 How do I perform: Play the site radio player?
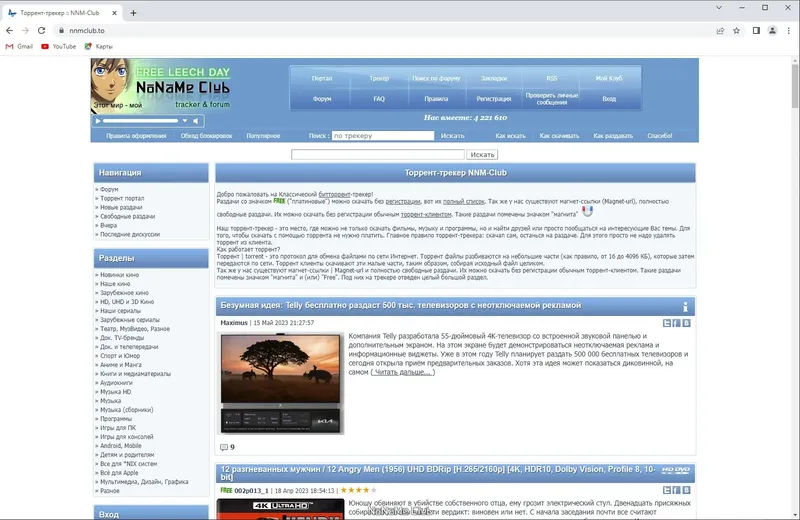point(97,121)
